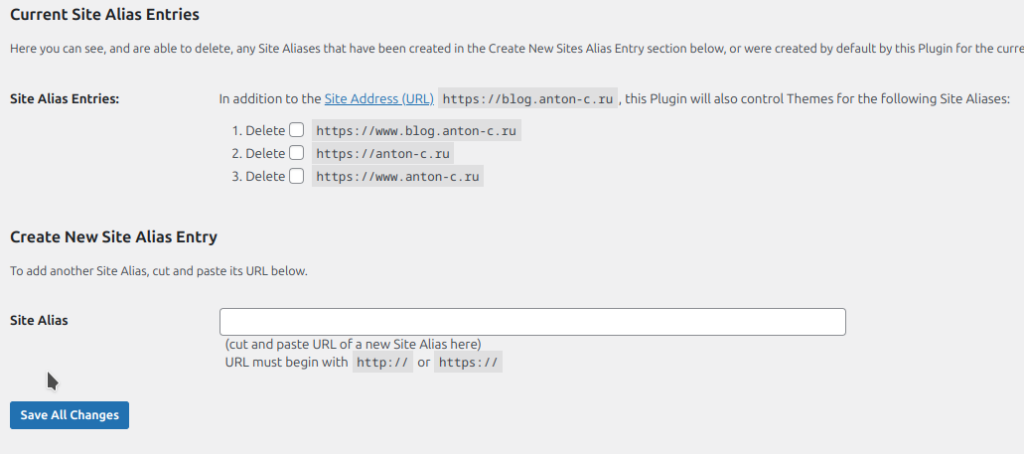Screen dimensions: 1024x454
Task: Click the "Delete" label of entry 1
Action: [x=265, y=130]
